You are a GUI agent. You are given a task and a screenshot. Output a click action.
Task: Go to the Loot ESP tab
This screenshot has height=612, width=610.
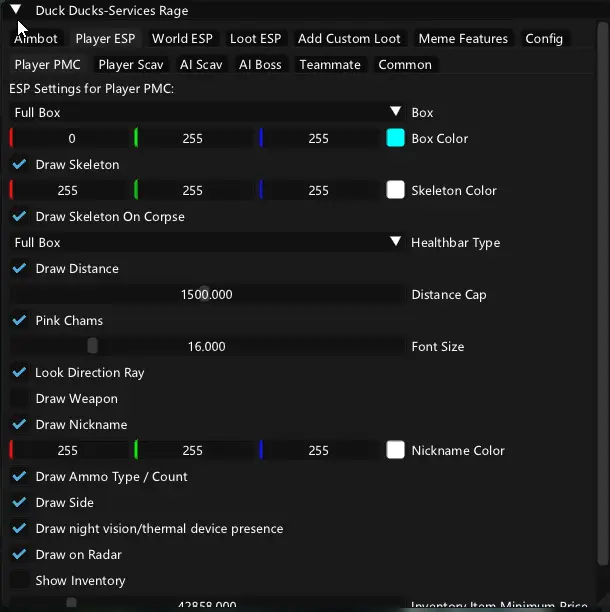coord(255,39)
